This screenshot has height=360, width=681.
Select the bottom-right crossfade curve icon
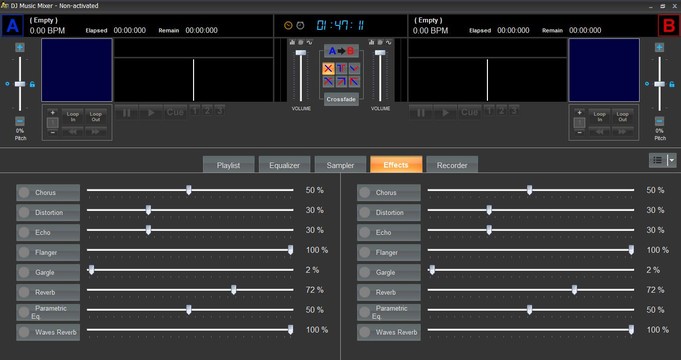pyautogui.click(x=354, y=81)
